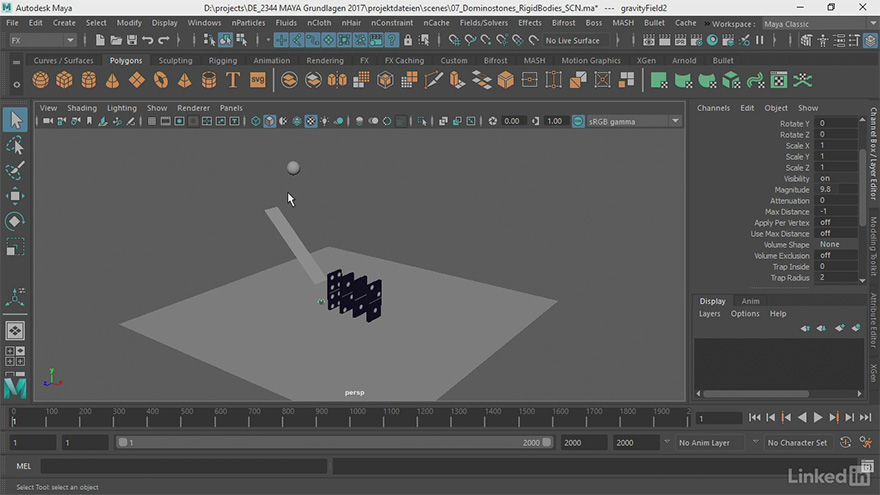Create a polygon cube from the shelf
Image resolution: width=880 pixels, height=495 pixels.
(65, 80)
